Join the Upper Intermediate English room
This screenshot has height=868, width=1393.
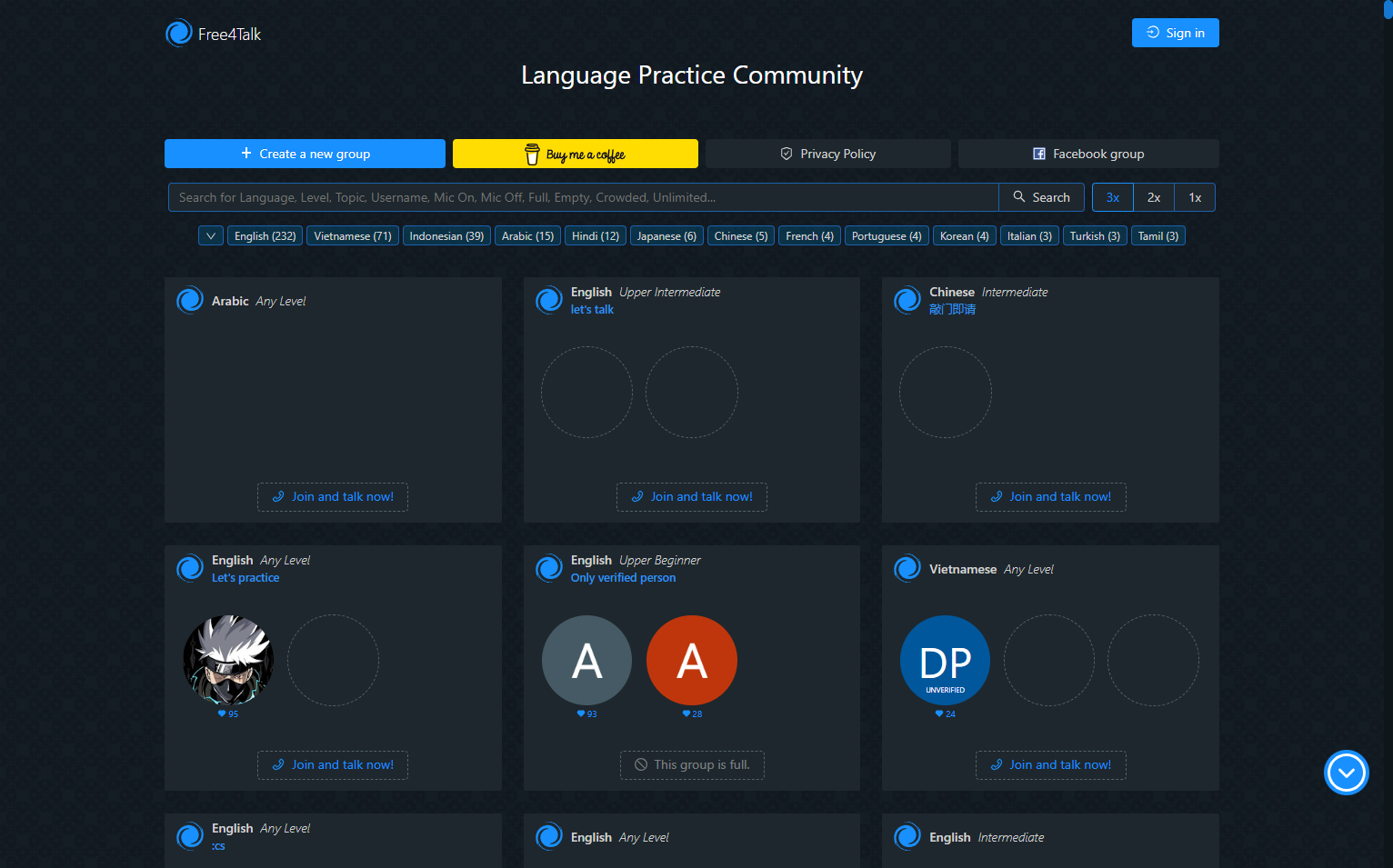692,496
